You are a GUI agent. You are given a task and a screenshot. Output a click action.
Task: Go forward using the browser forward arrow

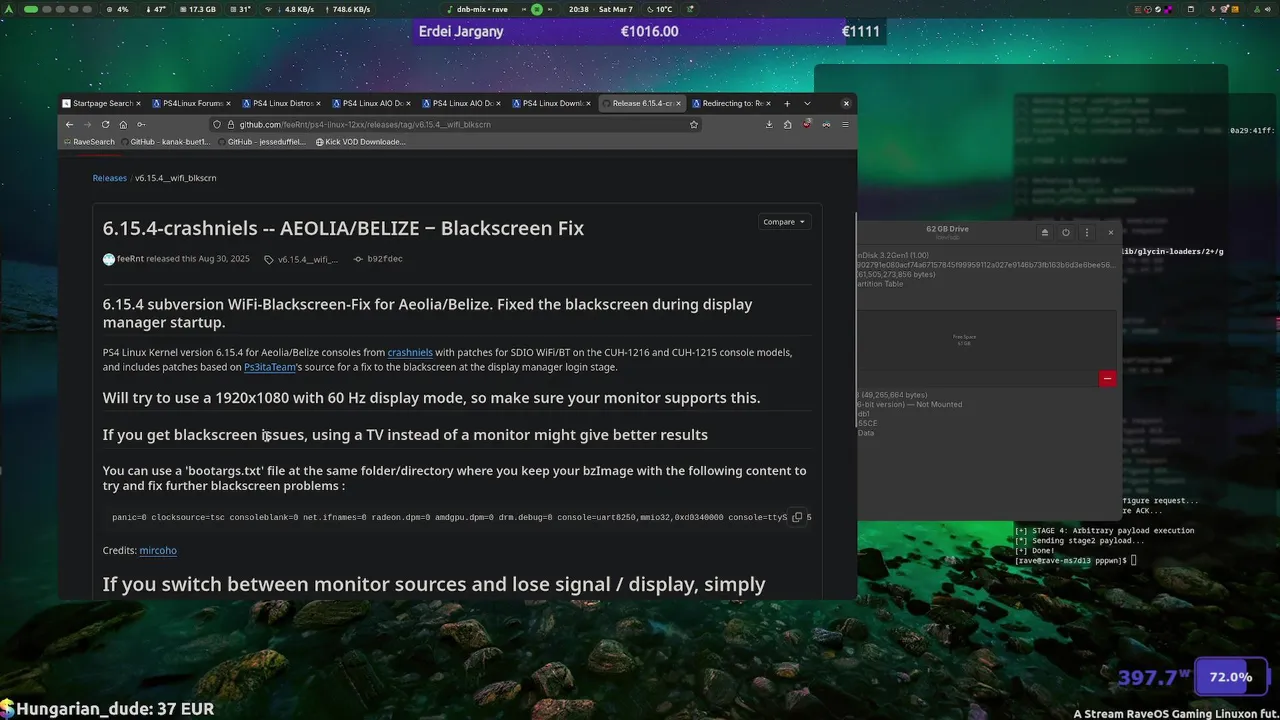coord(87,124)
